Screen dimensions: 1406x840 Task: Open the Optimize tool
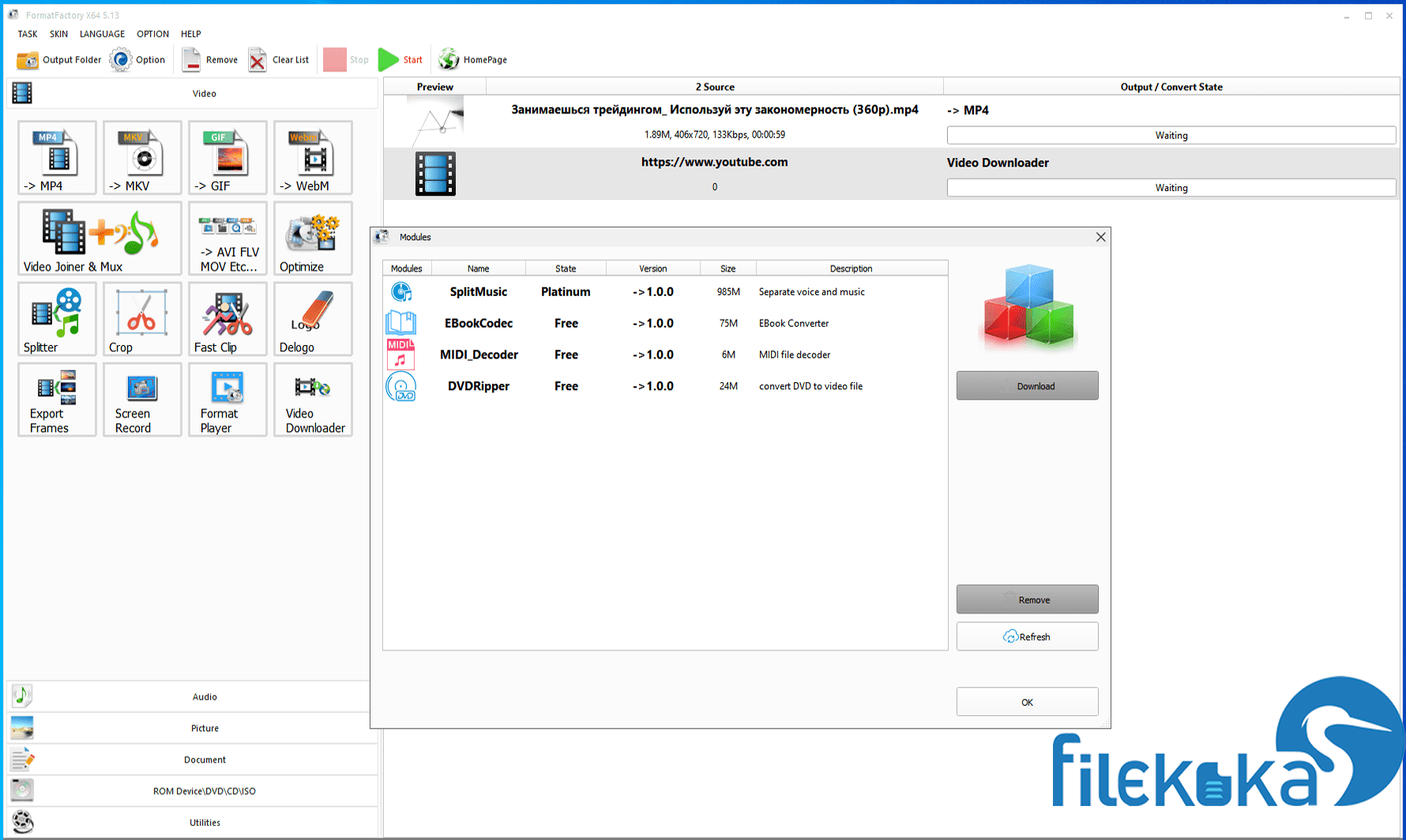313,238
